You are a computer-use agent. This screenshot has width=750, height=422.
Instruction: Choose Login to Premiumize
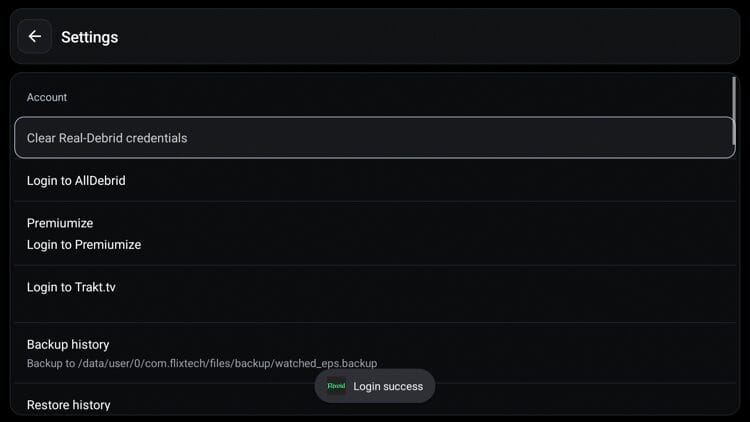pyautogui.click(x=84, y=245)
